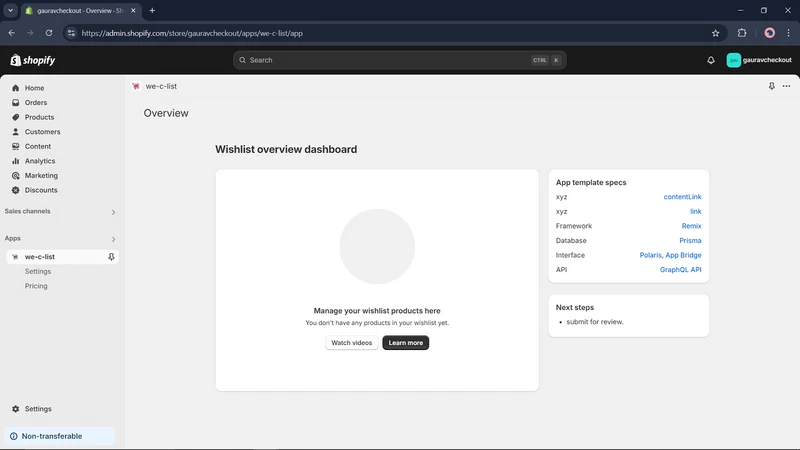Open the Pricing sub-item
Image resolution: width=800 pixels, height=450 pixels.
coord(36,286)
